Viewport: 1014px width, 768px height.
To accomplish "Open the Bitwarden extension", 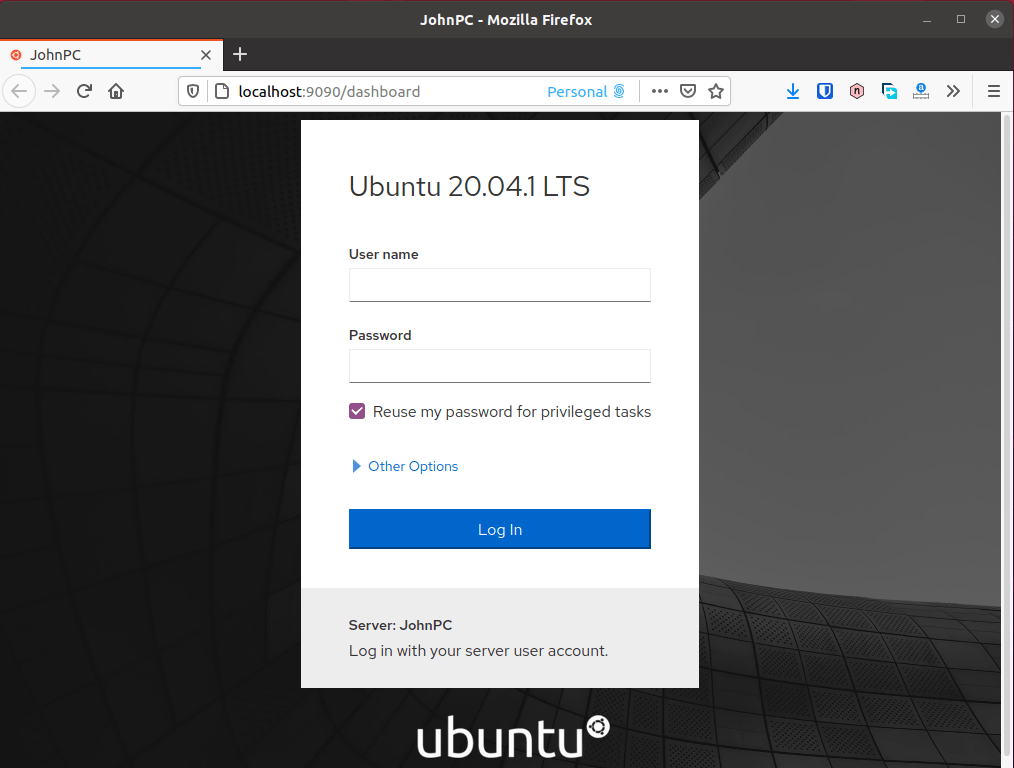I will click(825, 91).
